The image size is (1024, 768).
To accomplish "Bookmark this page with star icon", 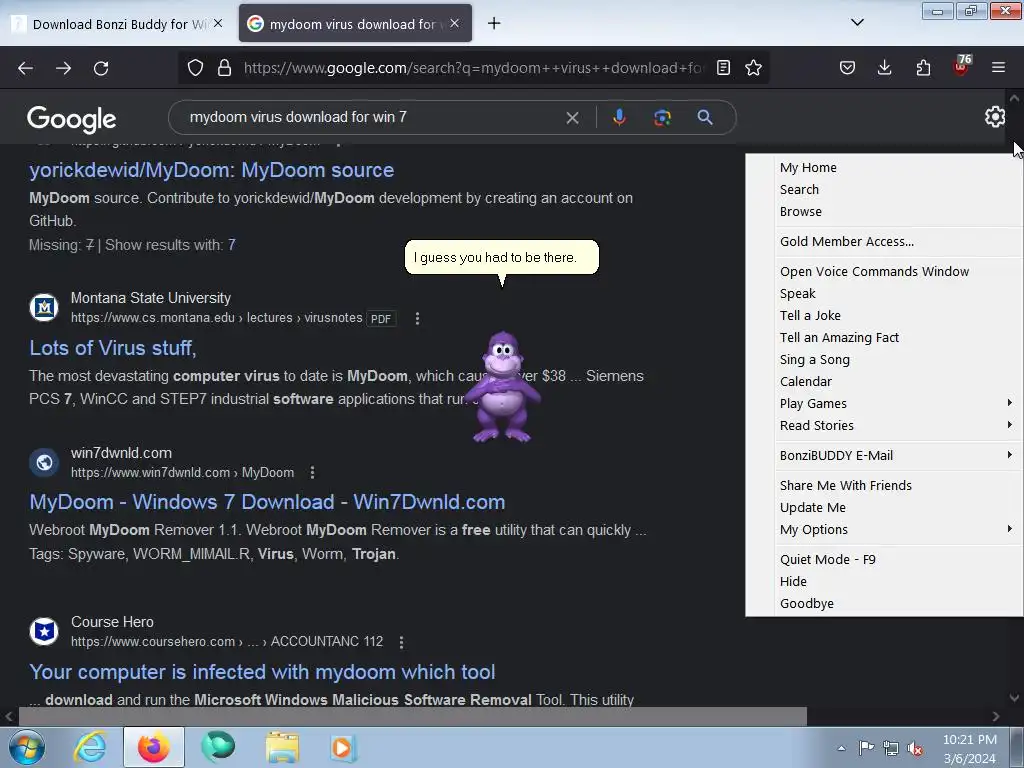I will coord(754,68).
